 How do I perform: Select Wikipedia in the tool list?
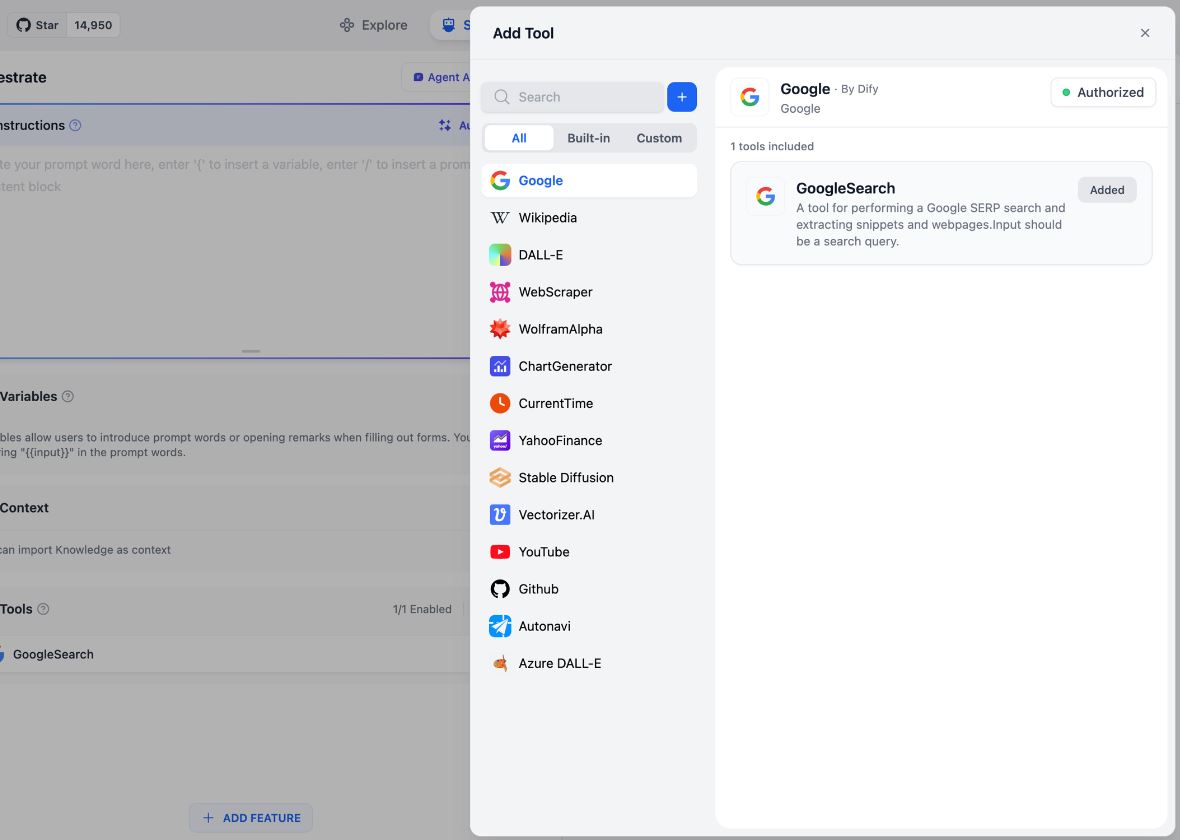coord(589,218)
